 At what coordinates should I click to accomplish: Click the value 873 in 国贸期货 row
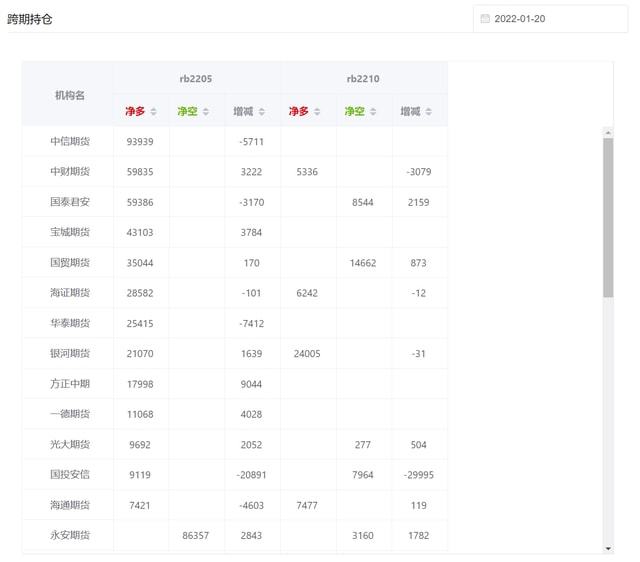coord(419,263)
